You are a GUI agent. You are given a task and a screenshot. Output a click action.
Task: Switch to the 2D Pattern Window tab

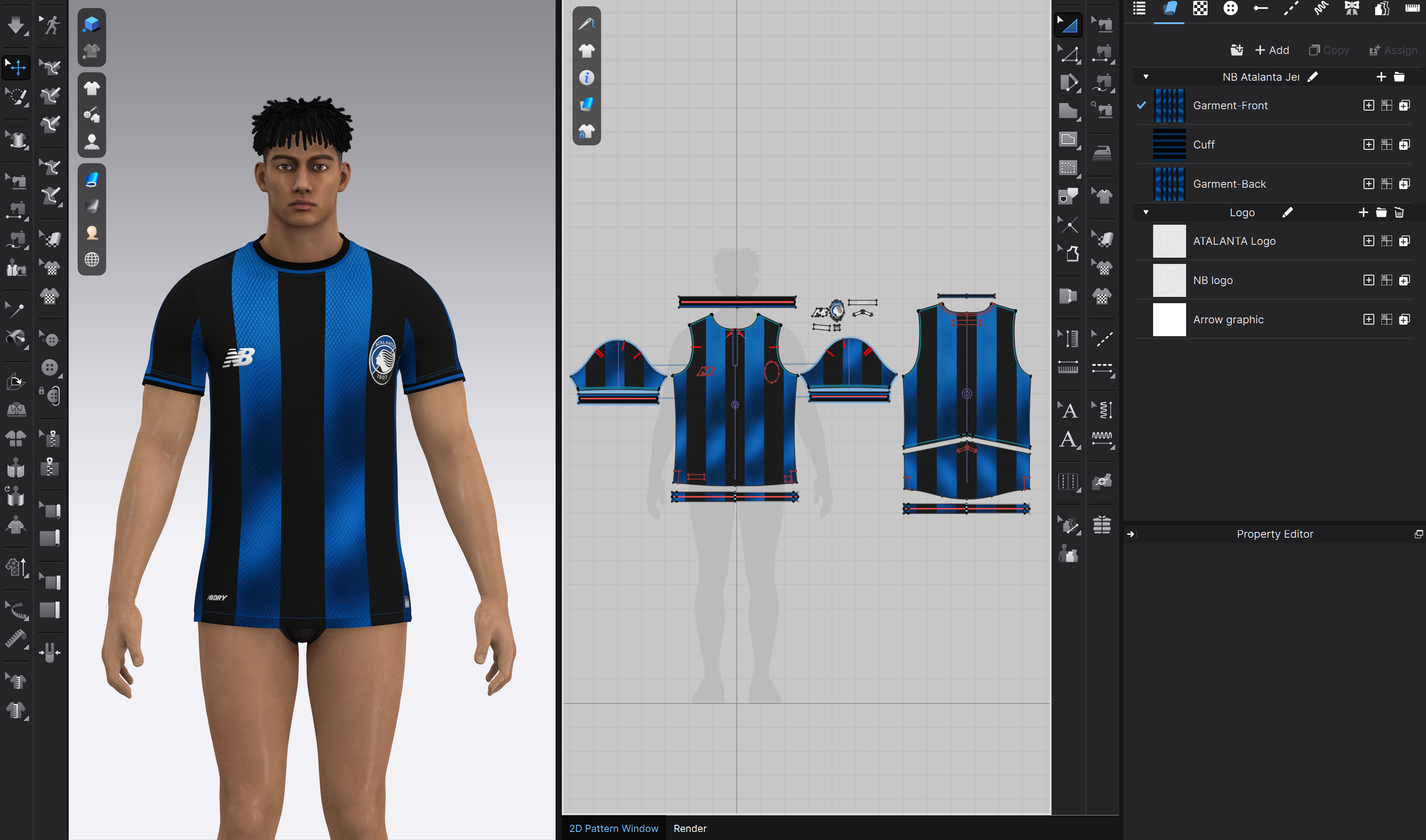613,828
